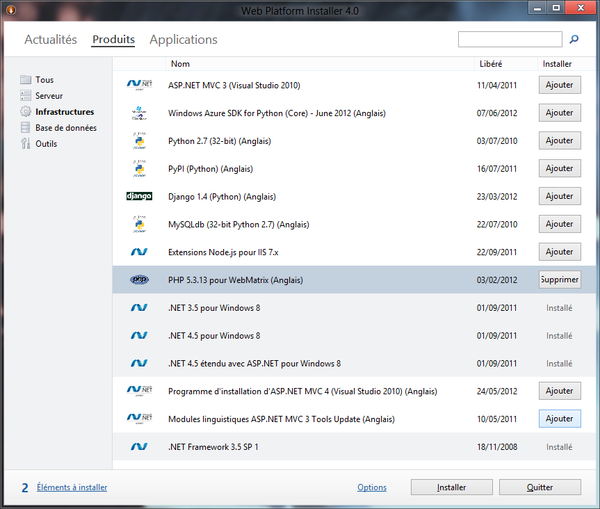Add Python 2.7 (32-bit) with Ajouter
Image resolution: width=600 pixels, height=509 pixels.
(560, 140)
